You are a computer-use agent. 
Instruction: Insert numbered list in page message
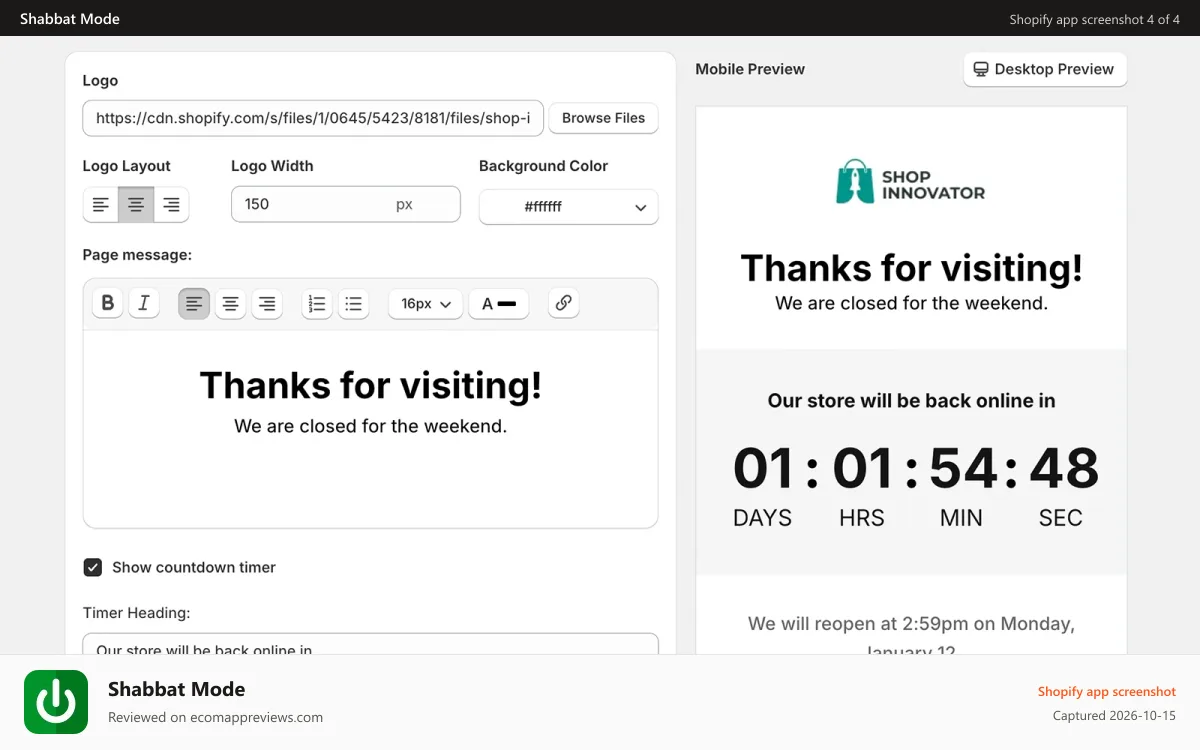pyautogui.click(x=317, y=303)
